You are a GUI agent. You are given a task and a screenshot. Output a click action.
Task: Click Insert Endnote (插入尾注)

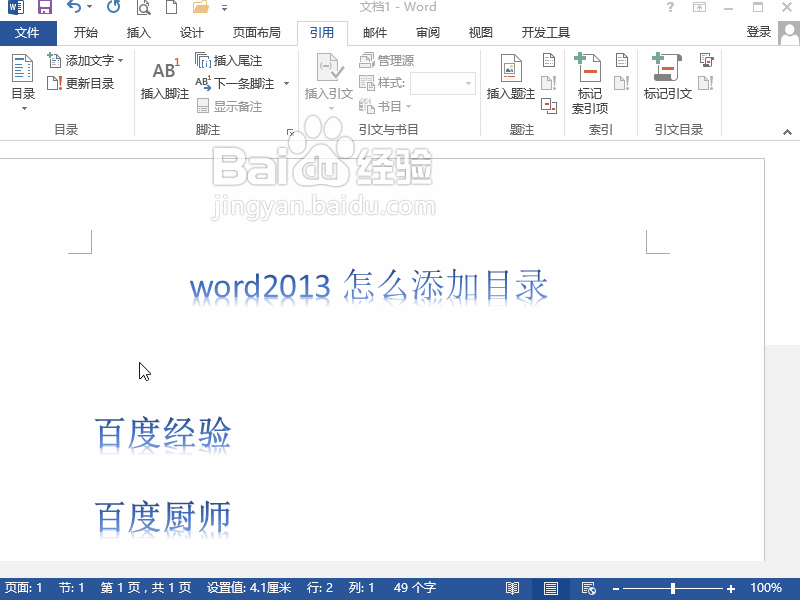[229, 60]
